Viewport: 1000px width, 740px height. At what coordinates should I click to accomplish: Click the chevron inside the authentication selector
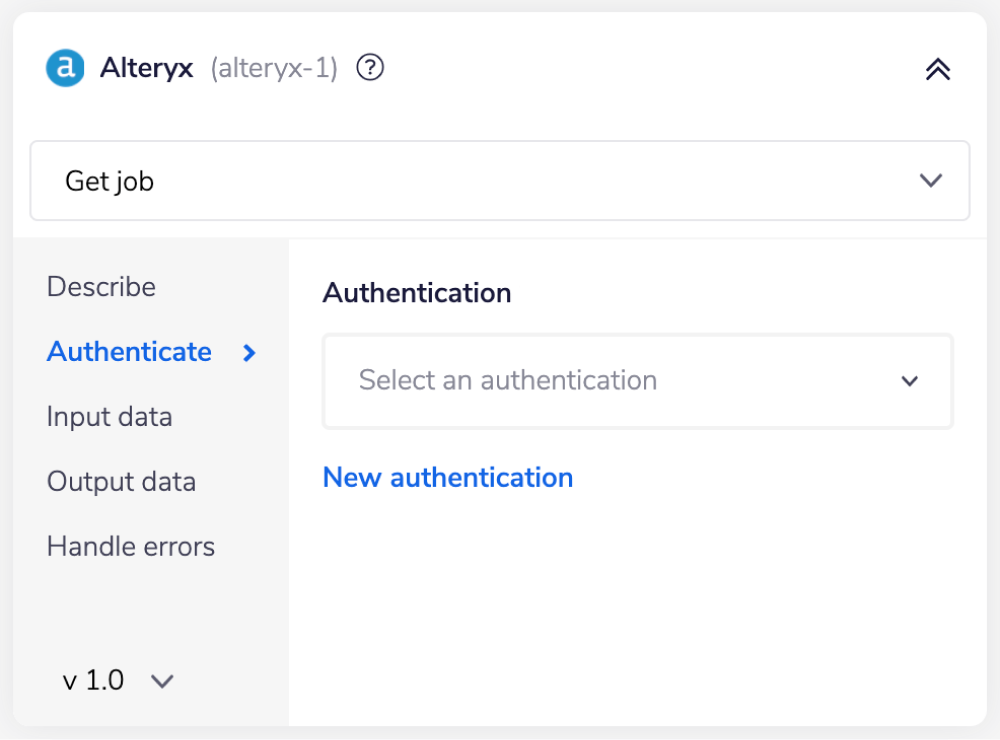point(909,381)
